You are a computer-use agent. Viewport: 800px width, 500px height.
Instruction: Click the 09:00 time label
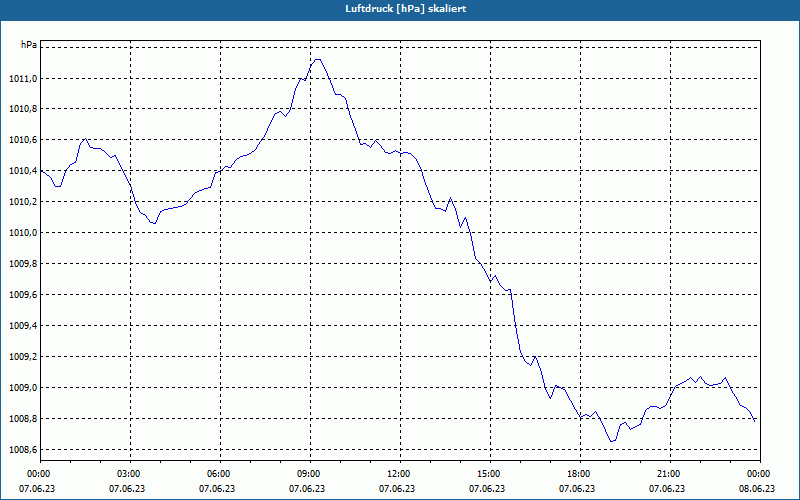pos(311,474)
